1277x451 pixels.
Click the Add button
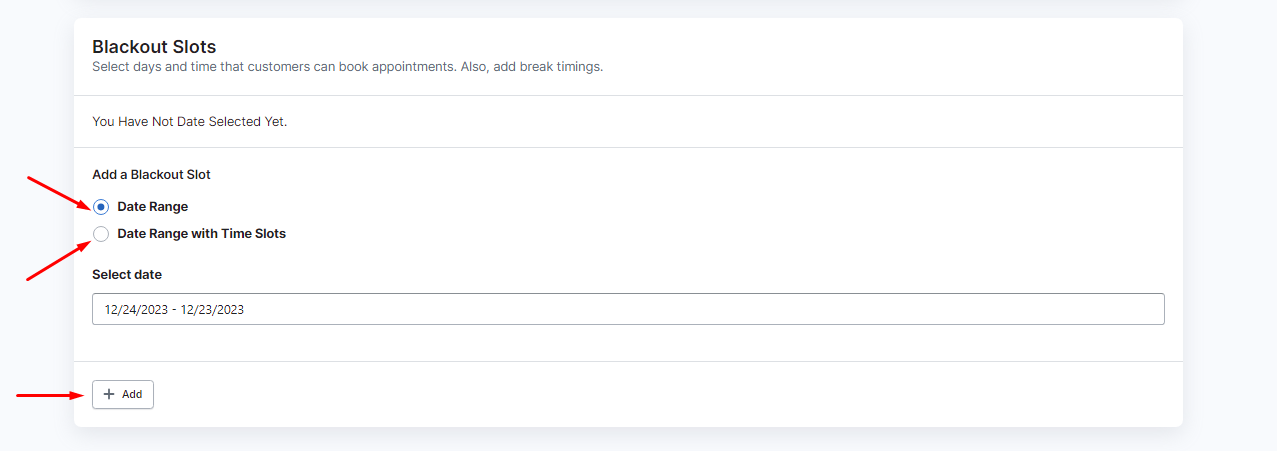pyautogui.click(x=123, y=394)
